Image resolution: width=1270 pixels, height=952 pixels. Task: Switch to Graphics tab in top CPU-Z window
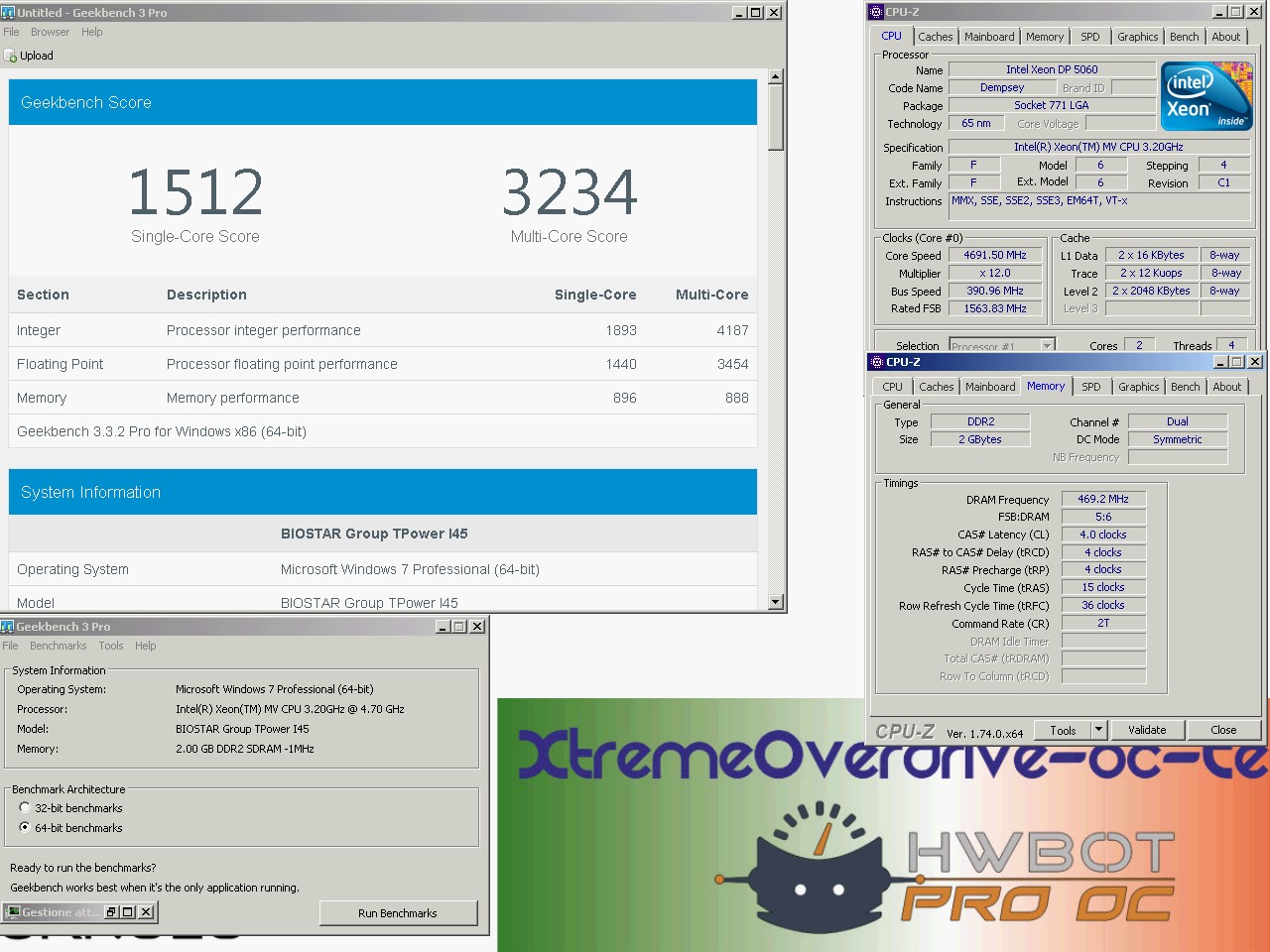(x=1137, y=37)
